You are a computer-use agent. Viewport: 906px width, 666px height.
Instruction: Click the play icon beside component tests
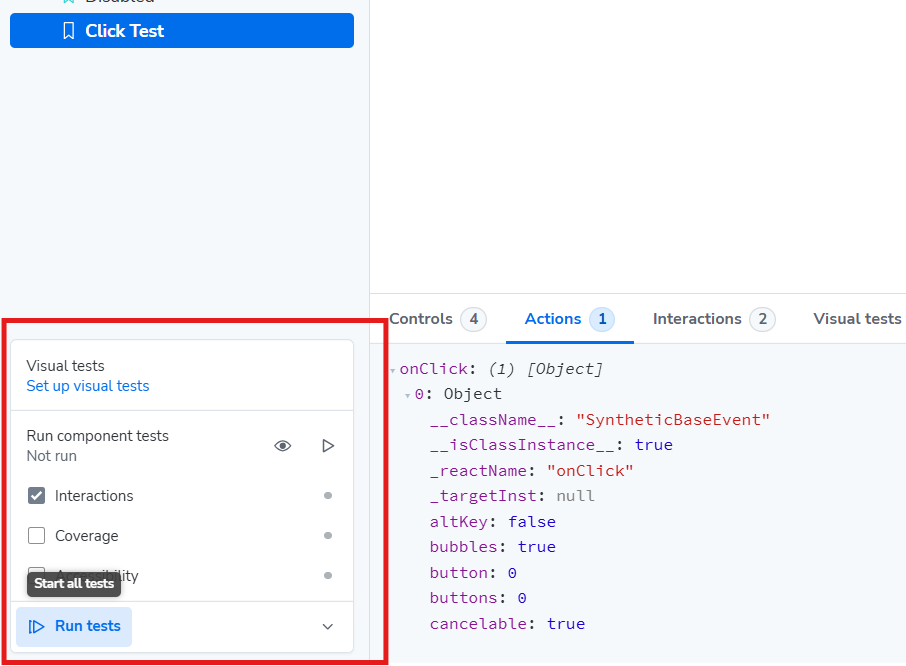click(x=328, y=446)
